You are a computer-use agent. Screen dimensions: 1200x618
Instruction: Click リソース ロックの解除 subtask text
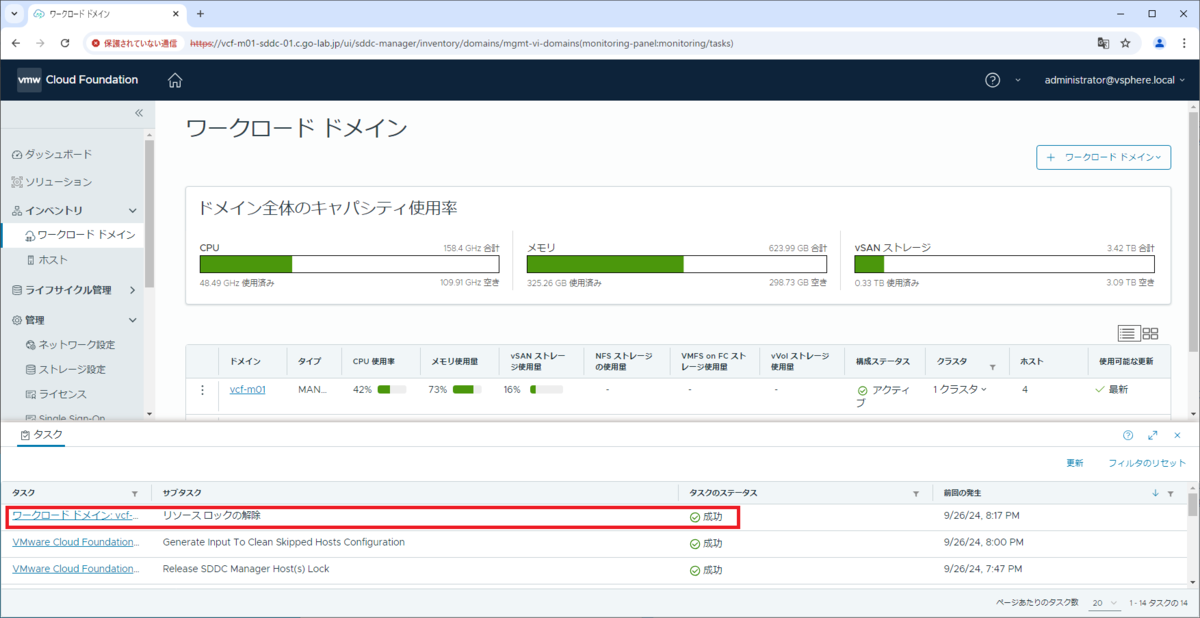pyautogui.click(x=211, y=516)
